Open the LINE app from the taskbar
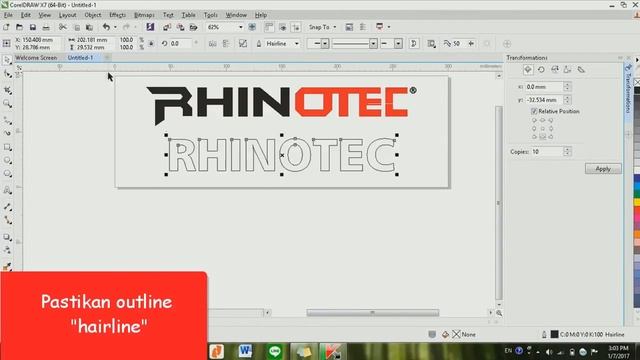The image size is (640, 360). click(x=275, y=351)
